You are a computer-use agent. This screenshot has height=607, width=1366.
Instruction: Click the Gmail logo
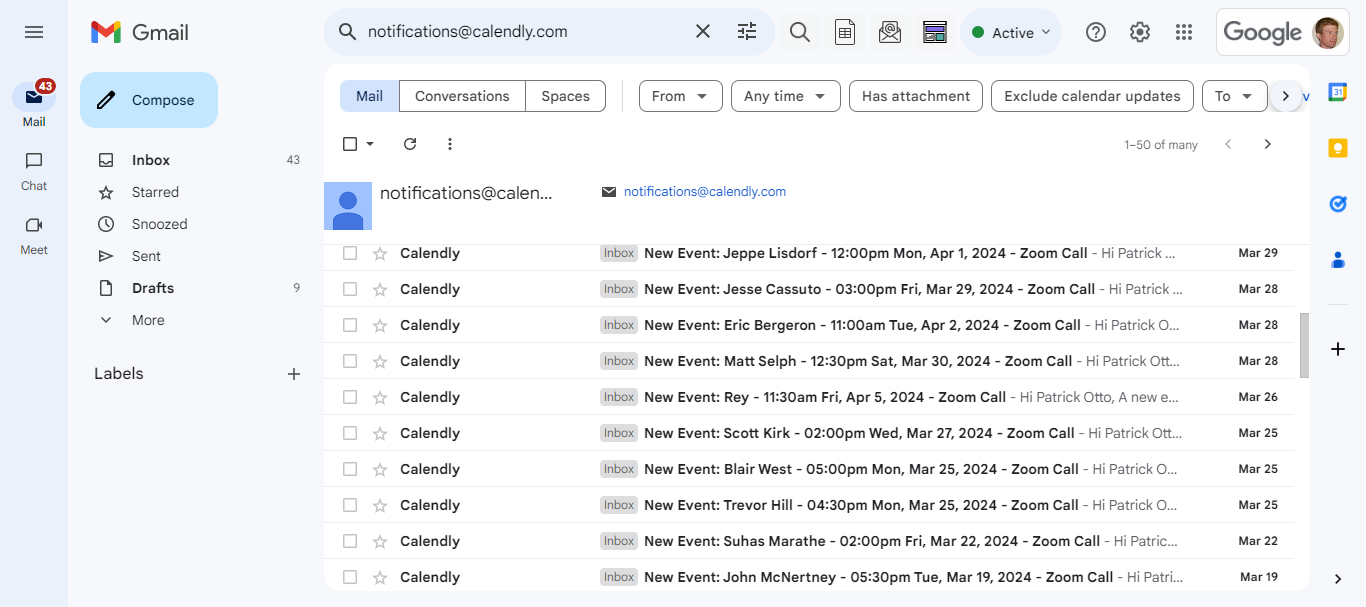tap(140, 32)
